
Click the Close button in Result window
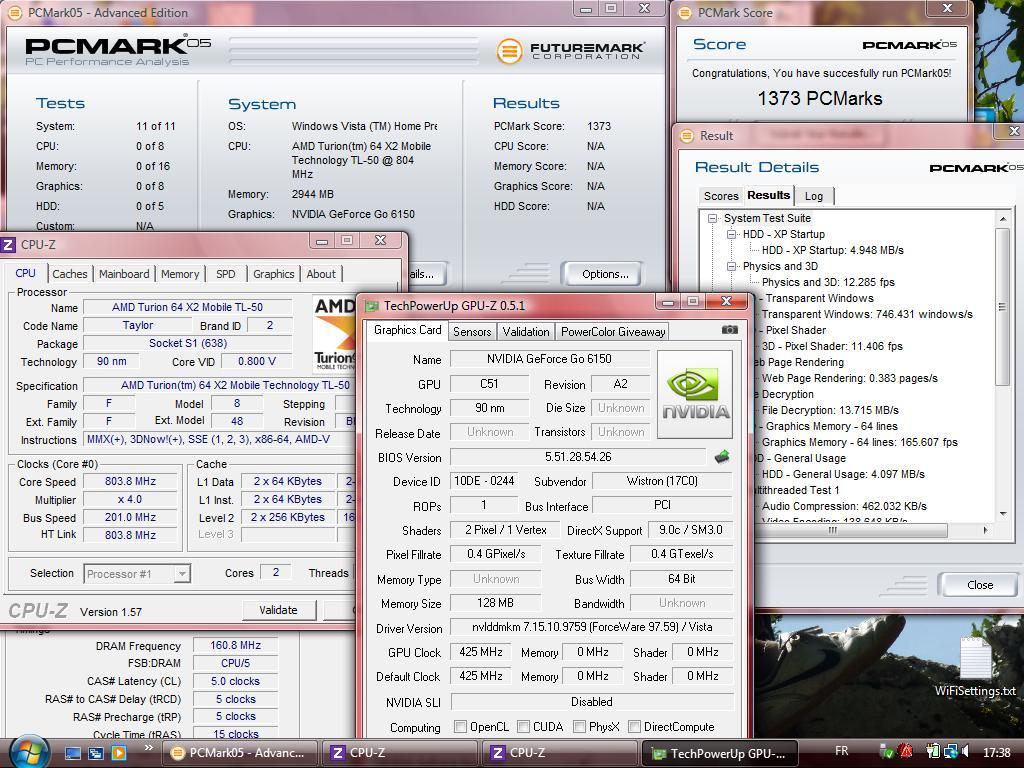(979, 584)
